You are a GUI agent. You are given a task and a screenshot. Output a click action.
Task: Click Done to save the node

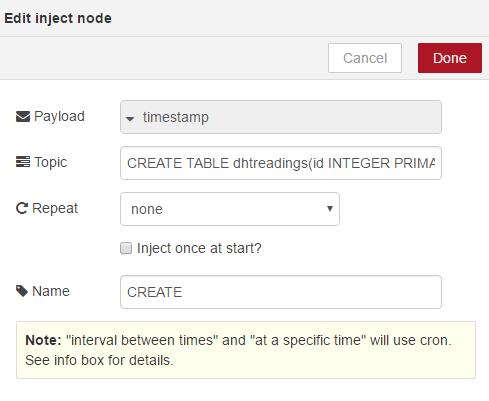click(x=450, y=58)
